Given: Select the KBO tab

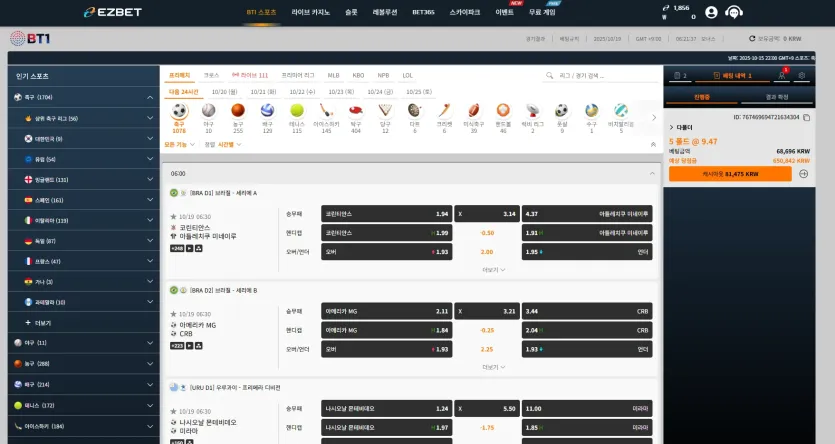Looking at the screenshot, I should click(358, 76).
